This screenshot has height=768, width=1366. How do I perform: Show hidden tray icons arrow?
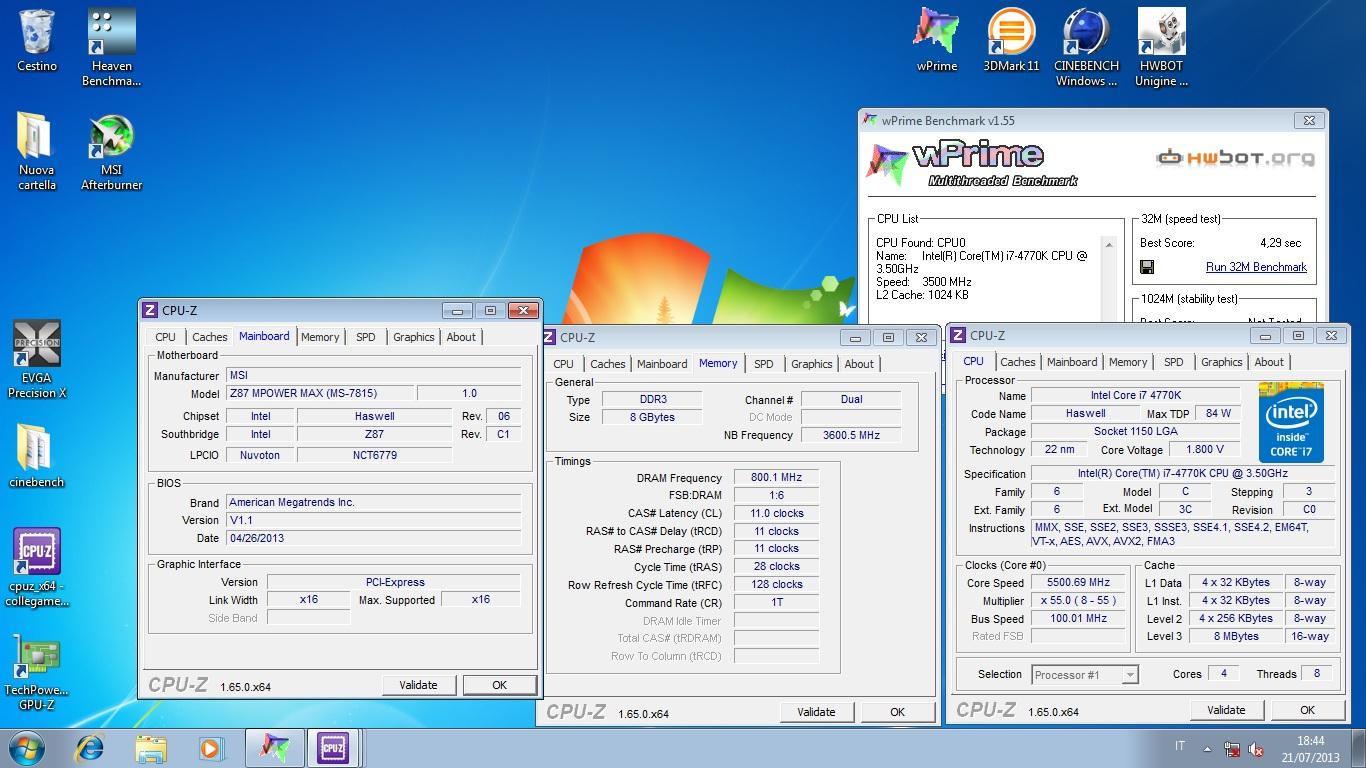click(x=1207, y=749)
